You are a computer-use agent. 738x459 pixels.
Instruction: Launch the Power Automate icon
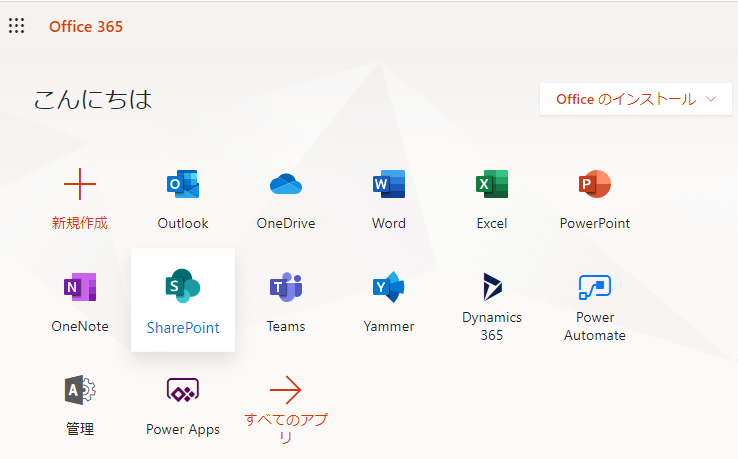(595, 287)
